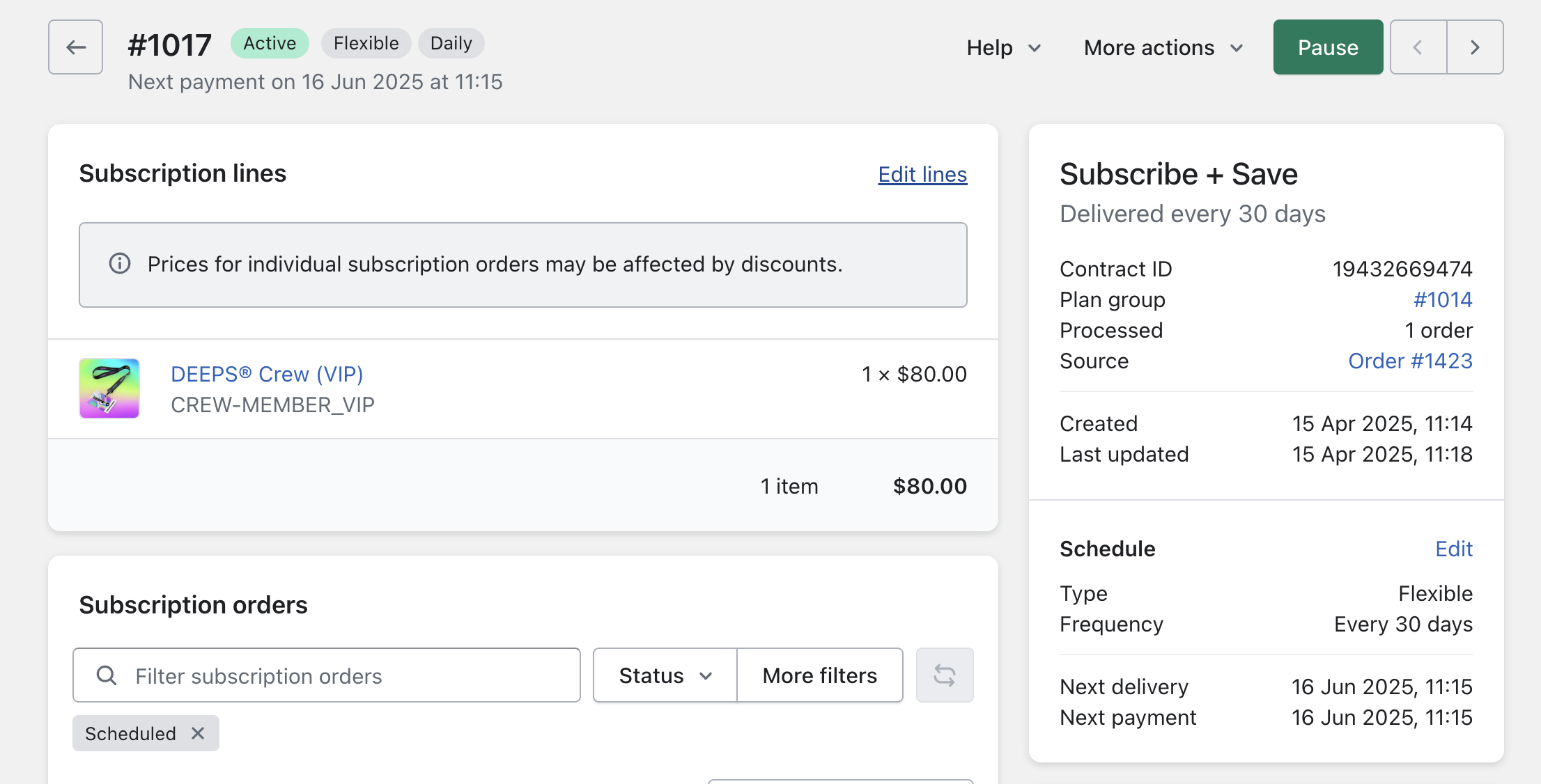Click the More filters button

click(x=819, y=675)
